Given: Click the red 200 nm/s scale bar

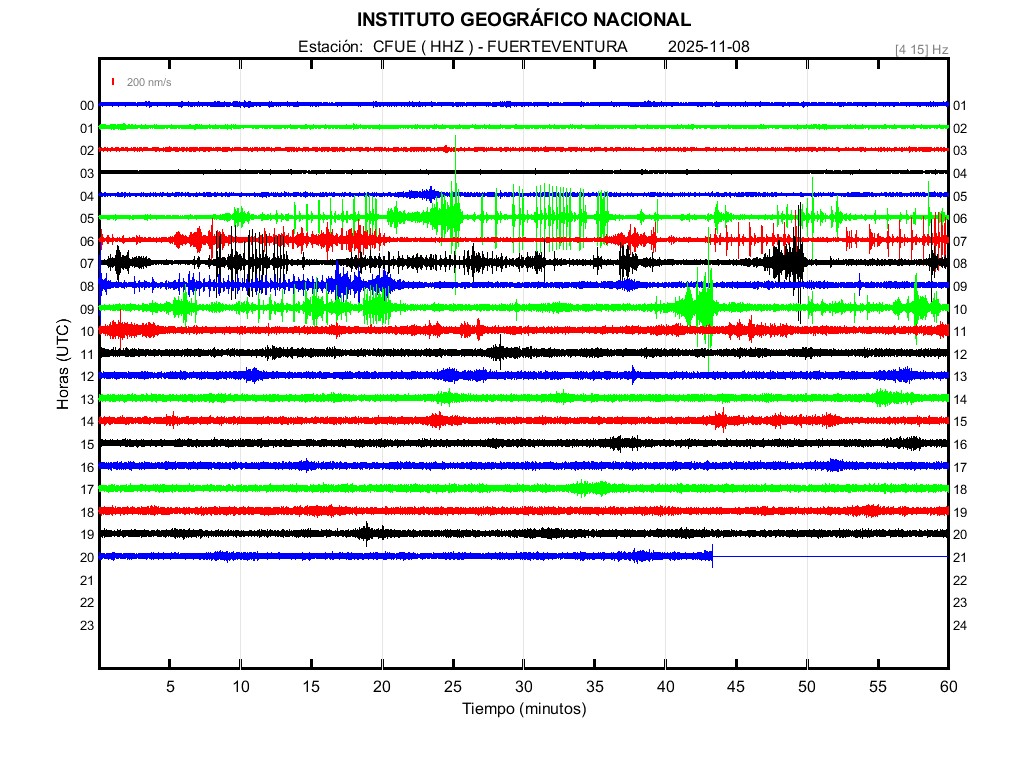Looking at the screenshot, I should [114, 82].
